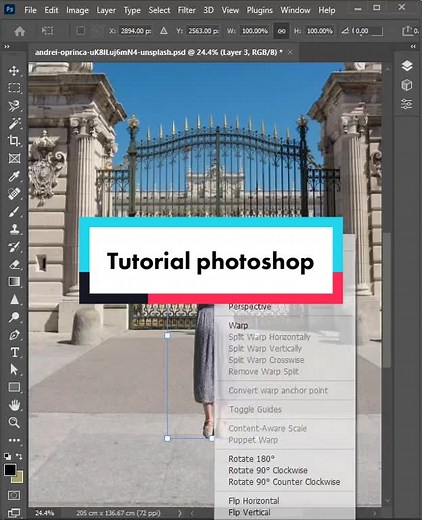Open the Properties sliders panel icon

pos(407,104)
